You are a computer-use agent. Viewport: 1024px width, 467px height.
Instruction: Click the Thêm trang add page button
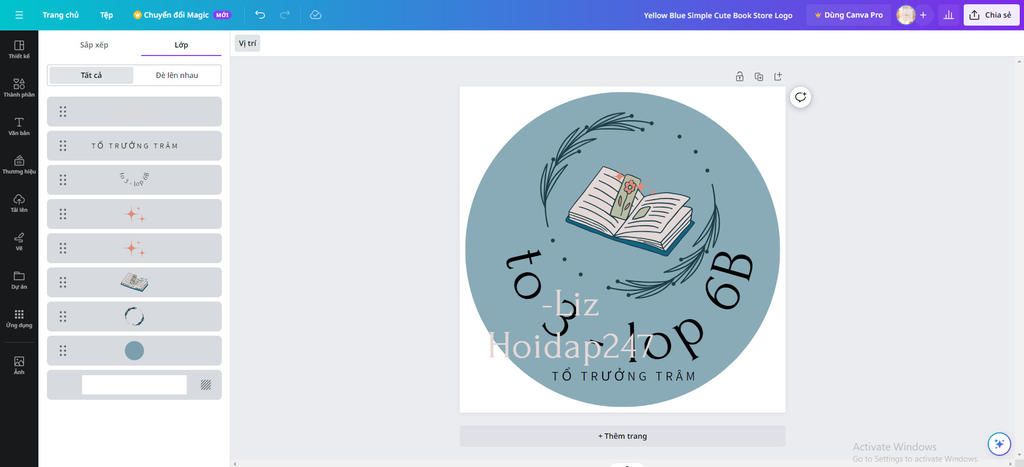(622, 436)
